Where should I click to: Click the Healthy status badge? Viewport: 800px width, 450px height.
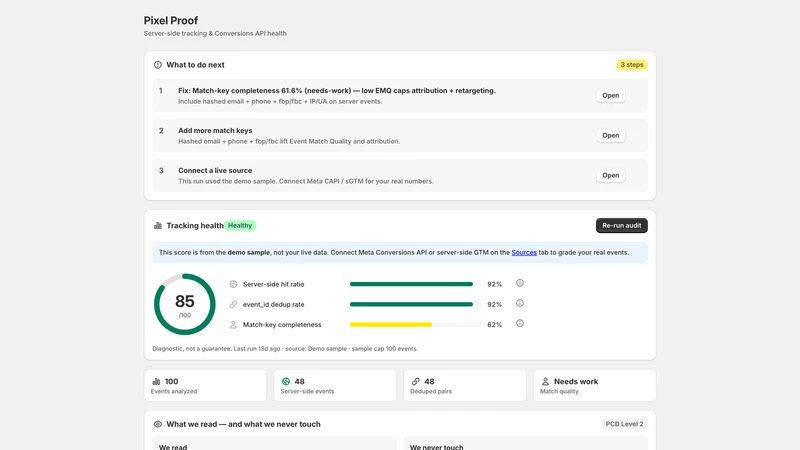tap(240, 226)
